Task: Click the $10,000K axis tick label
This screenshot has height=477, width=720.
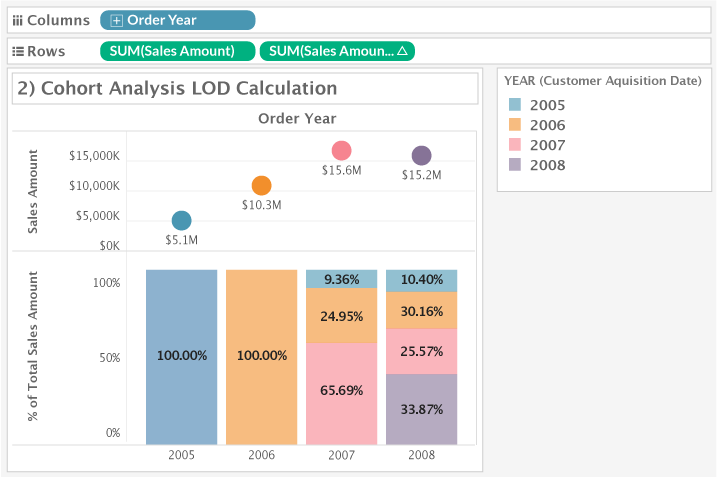Action: pyautogui.click(x=94, y=185)
